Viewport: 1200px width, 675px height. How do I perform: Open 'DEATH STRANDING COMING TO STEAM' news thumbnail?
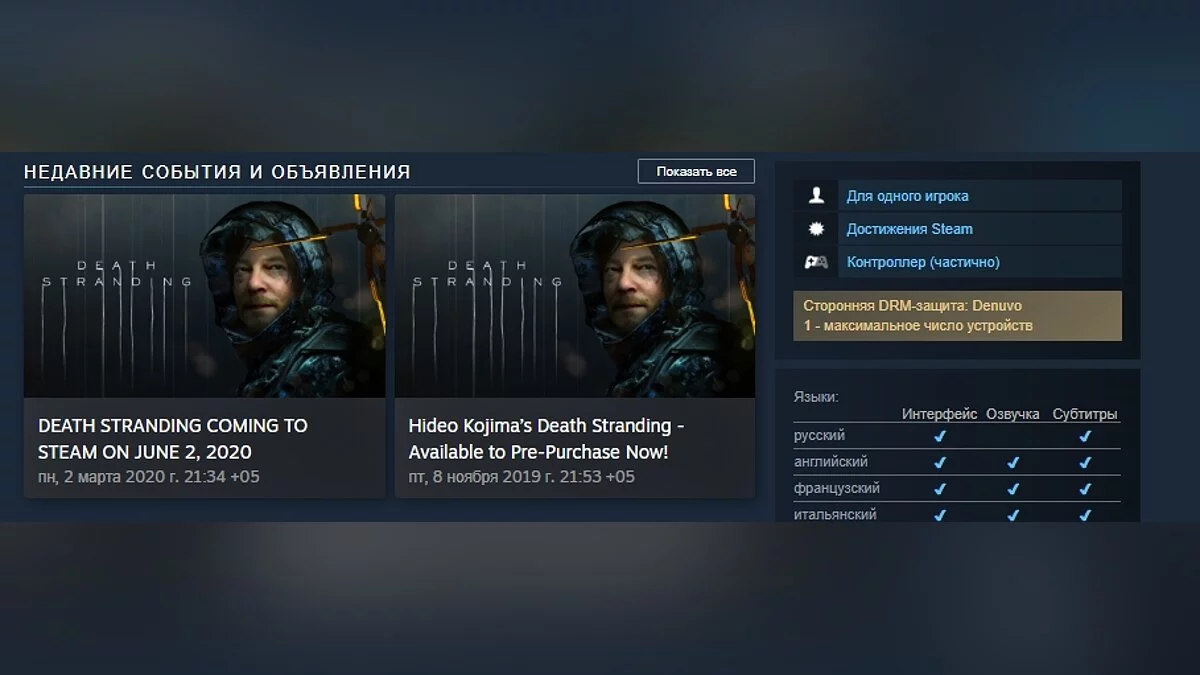click(x=204, y=296)
